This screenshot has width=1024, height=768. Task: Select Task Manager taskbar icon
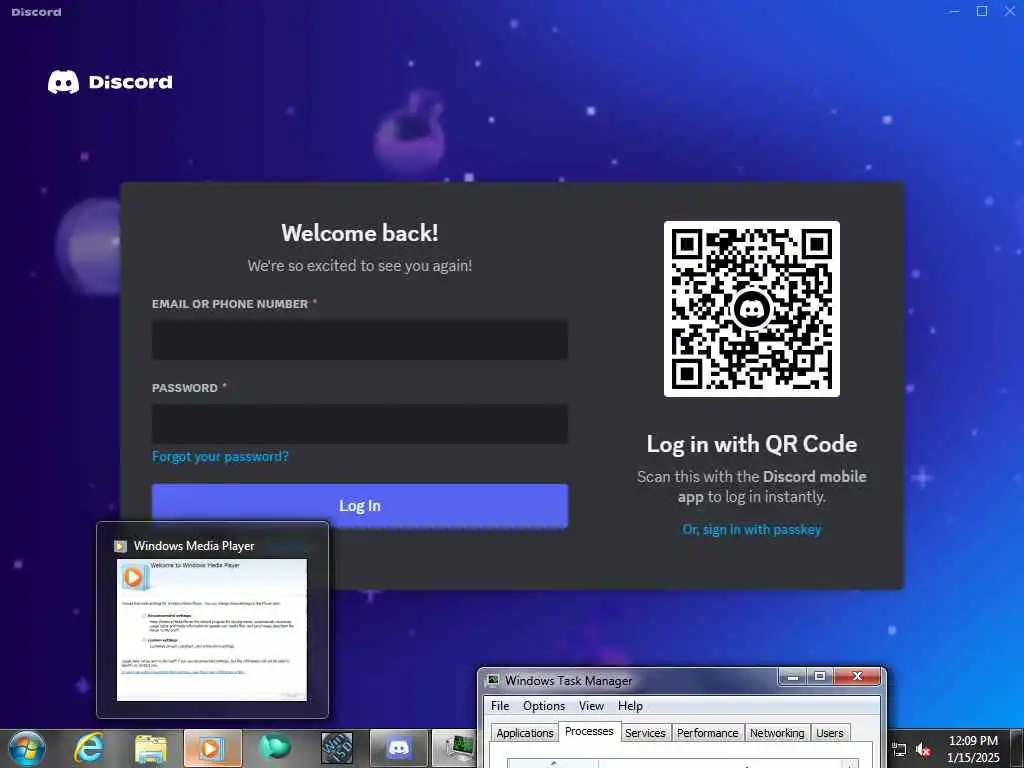[x=455, y=749]
